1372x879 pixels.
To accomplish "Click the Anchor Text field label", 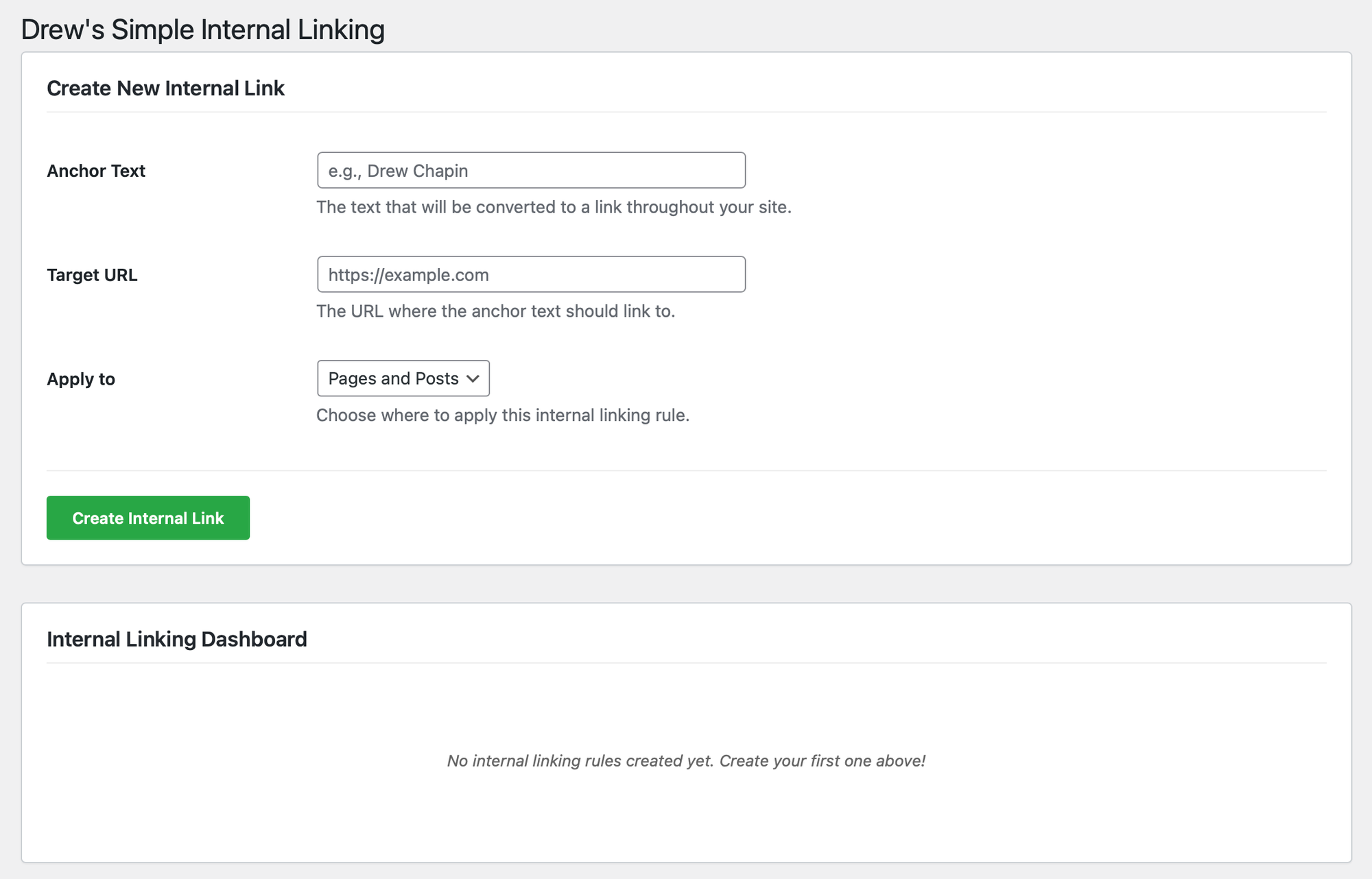I will pos(96,171).
